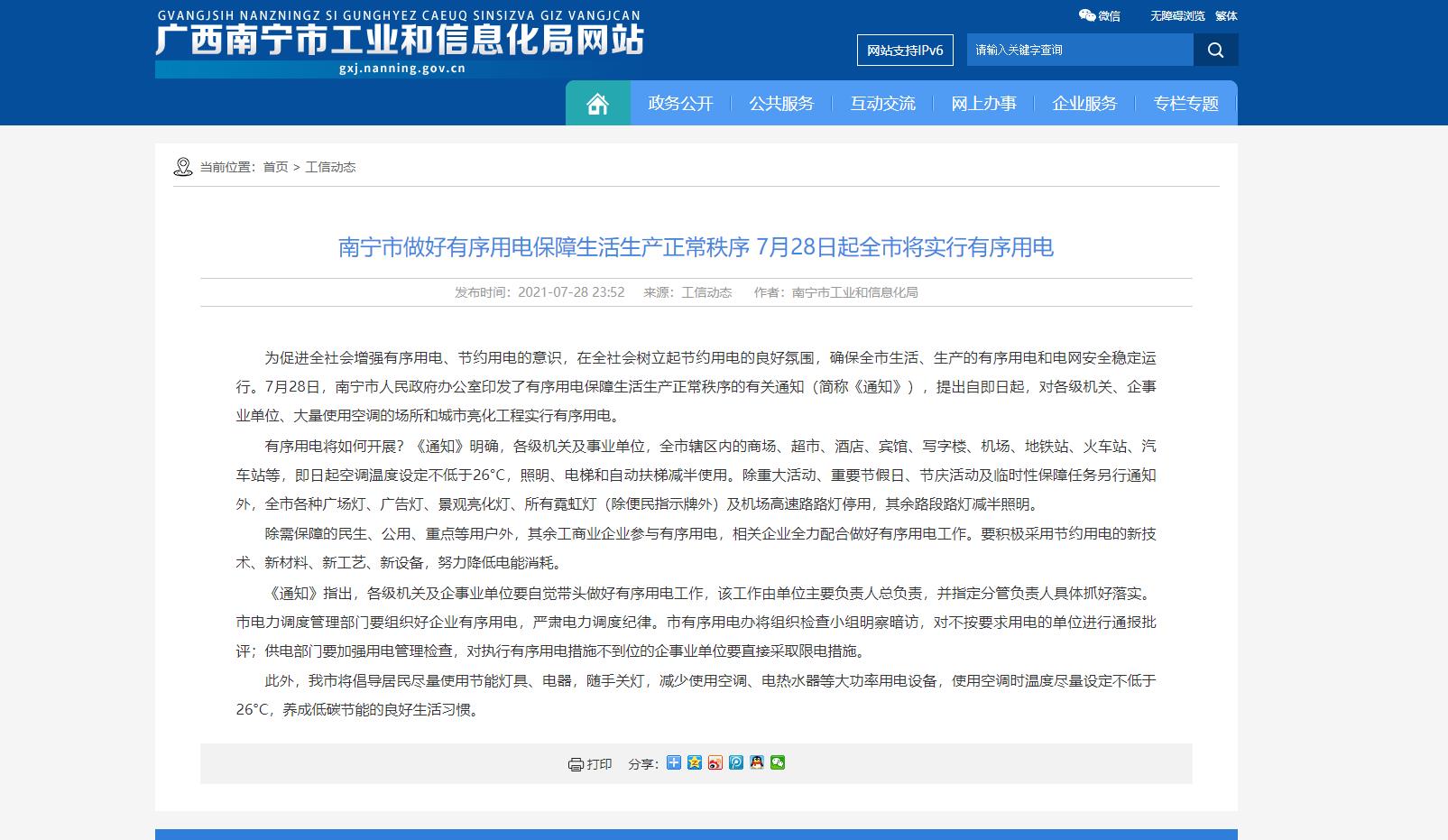
Task: Click the keyword search input field
Action: point(1079,50)
